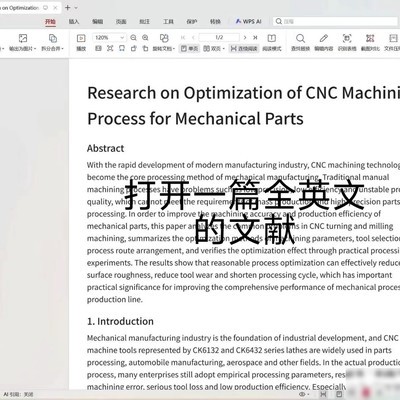
Task: Click the page number field showing 1/2
Action: coord(219,37)
